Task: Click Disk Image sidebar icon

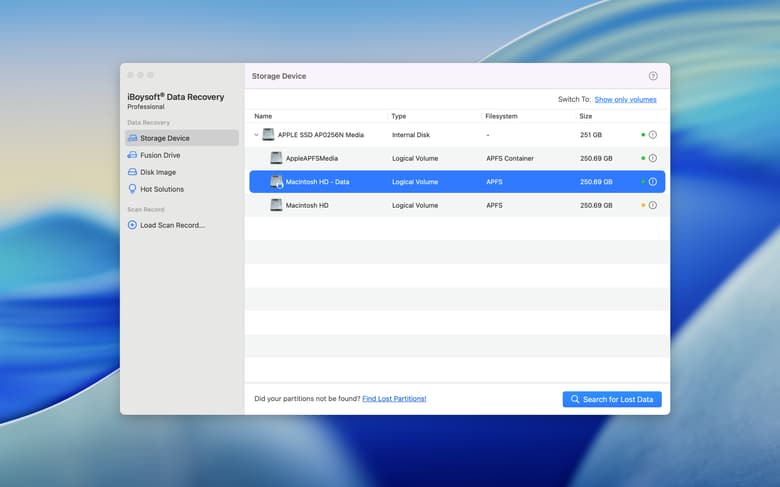Action: 132,172
